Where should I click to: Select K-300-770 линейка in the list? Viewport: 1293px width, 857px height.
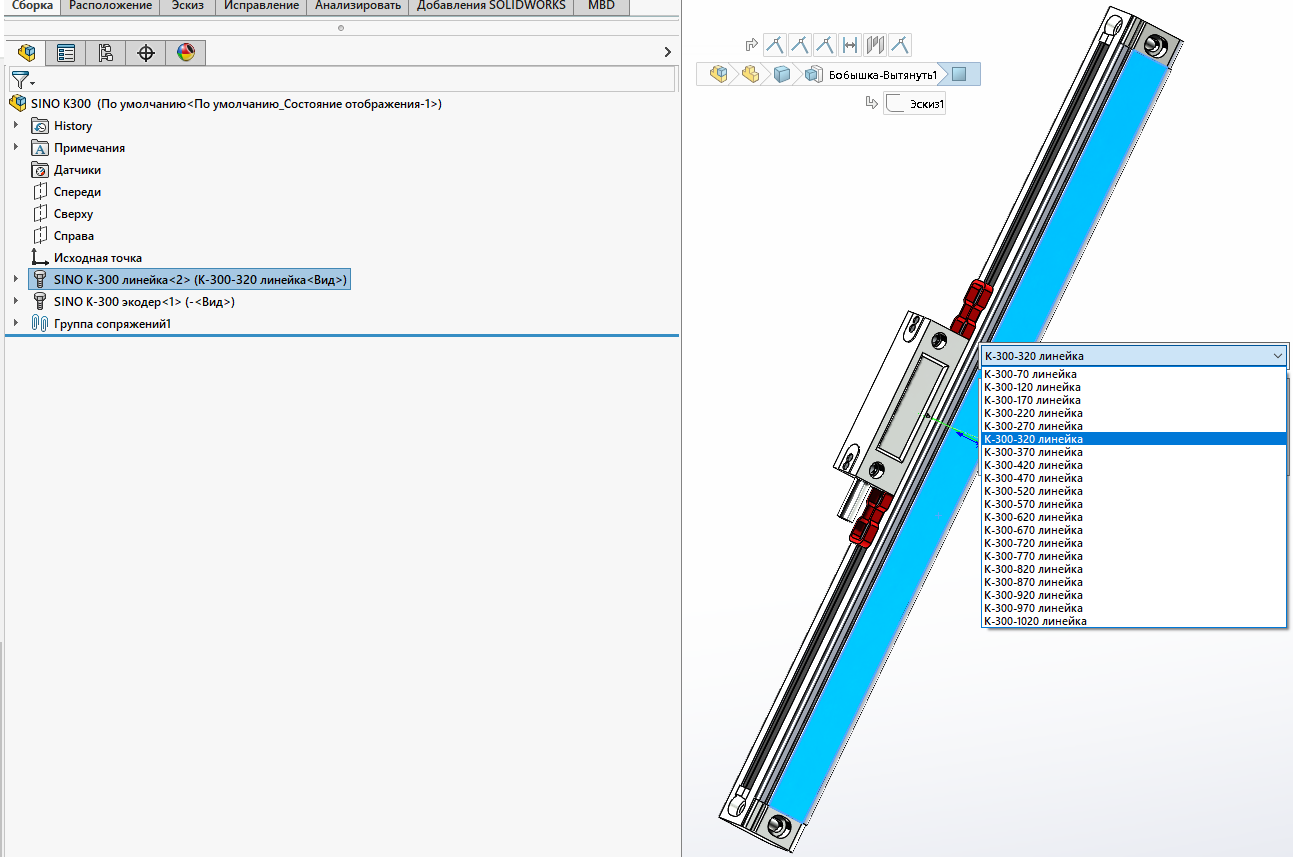click(x=1134, y=556)
